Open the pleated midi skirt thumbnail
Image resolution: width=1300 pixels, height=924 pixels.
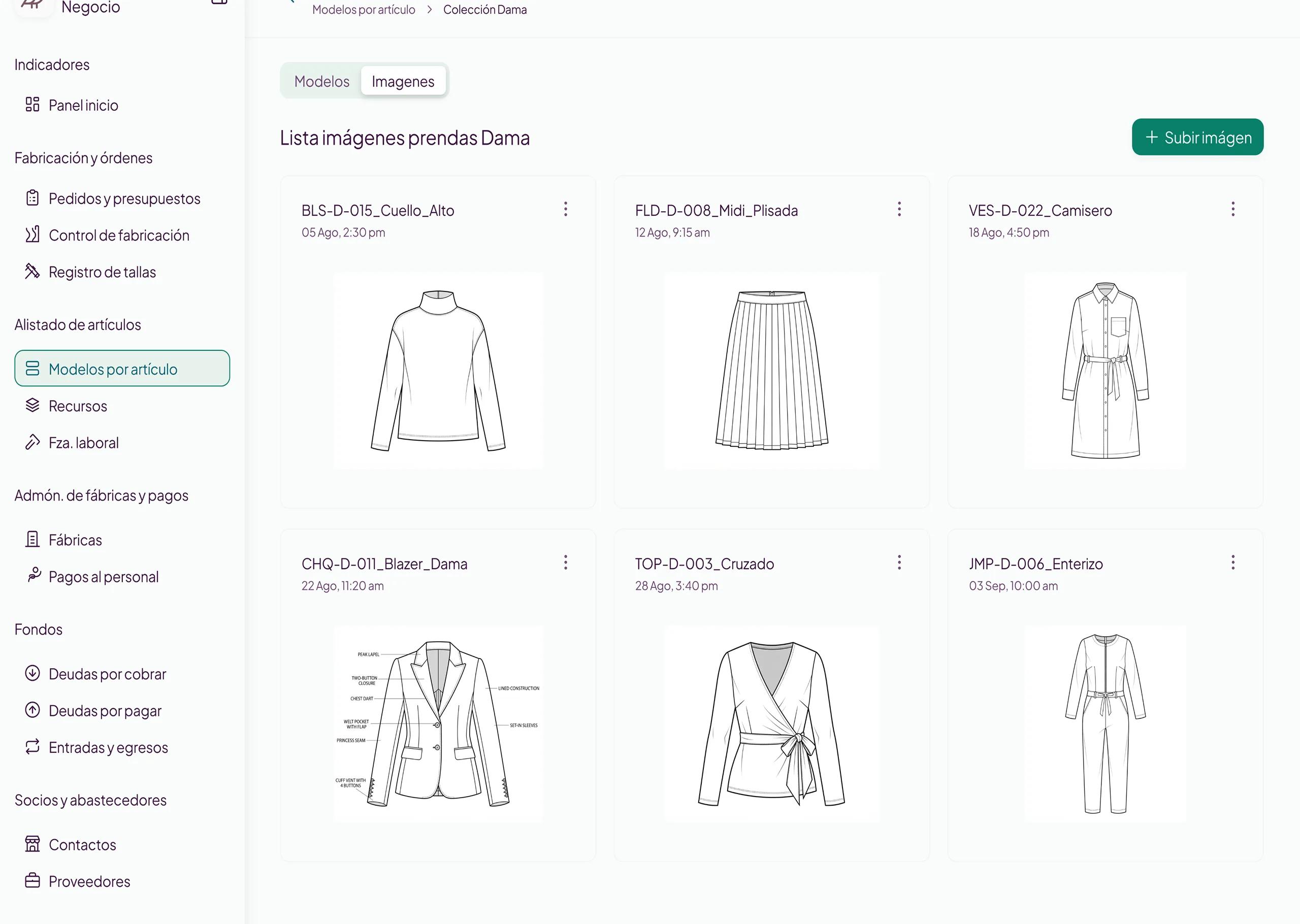tap(772, 371)
